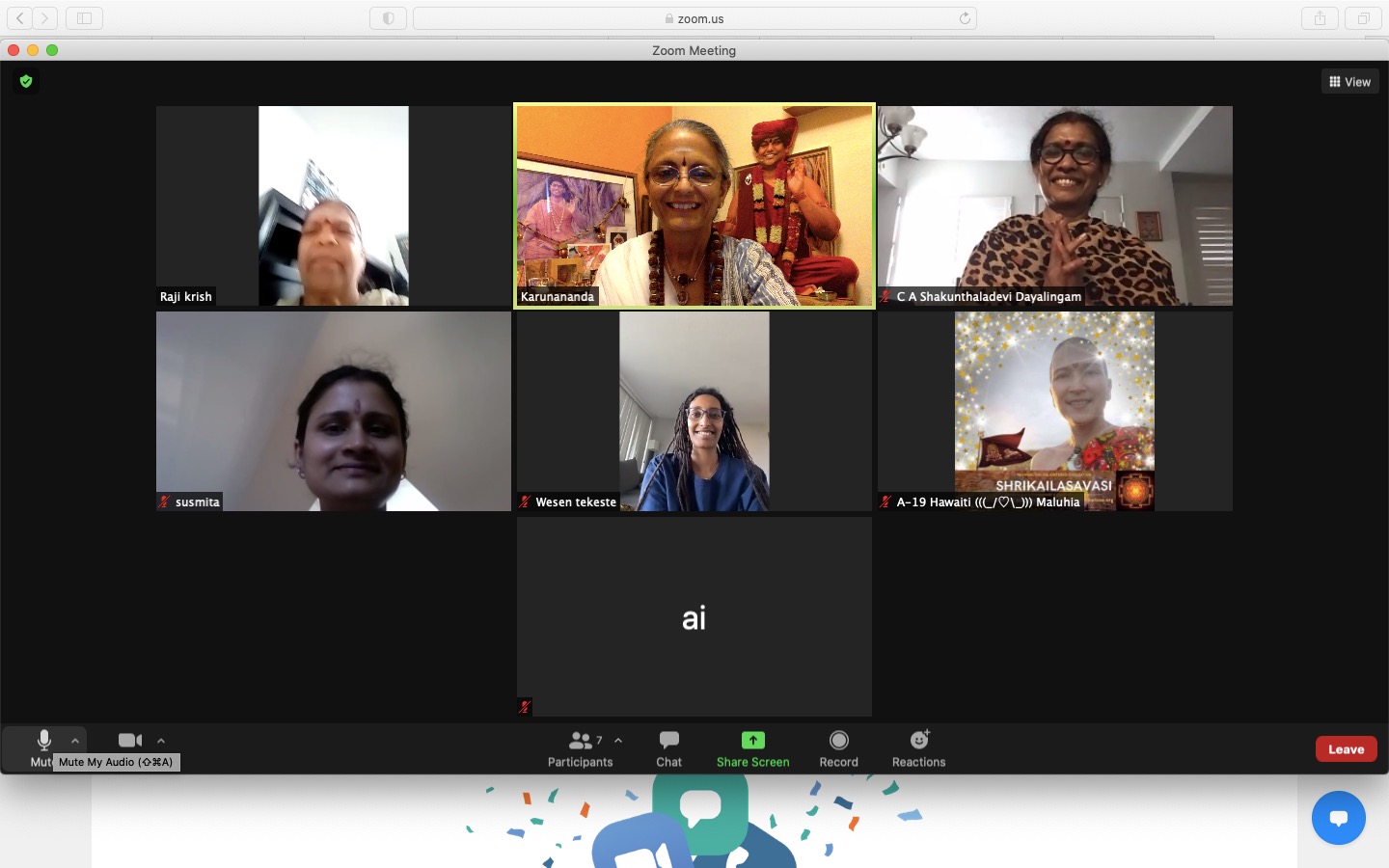Expand audio options arrow next to microphone
The height and width of the screenshot is (868, 1389).
[75, 741]
